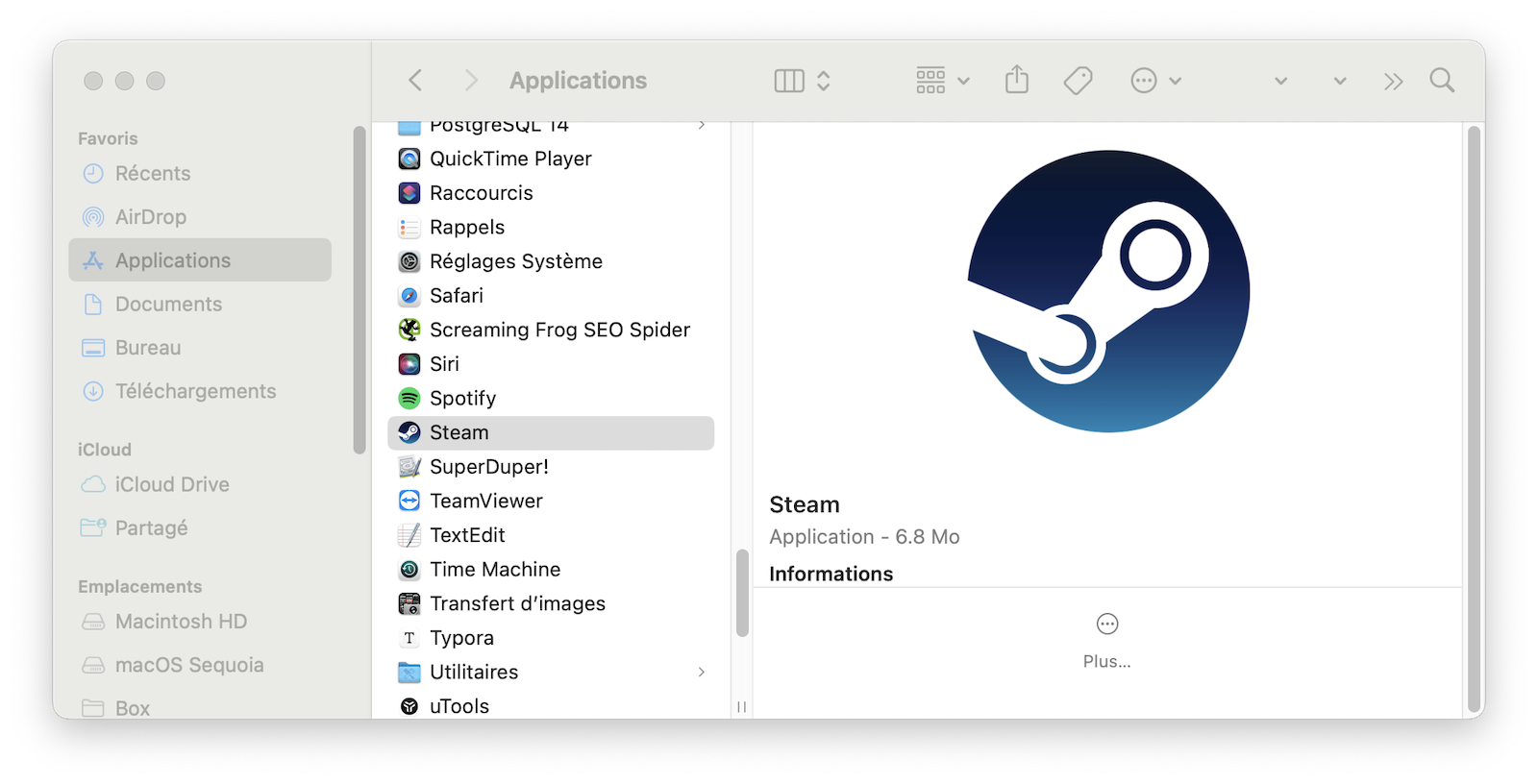Viewport: 1538px width, 784px height.
Task: Select the Safari row name
Action: click(x=457, y=296)
